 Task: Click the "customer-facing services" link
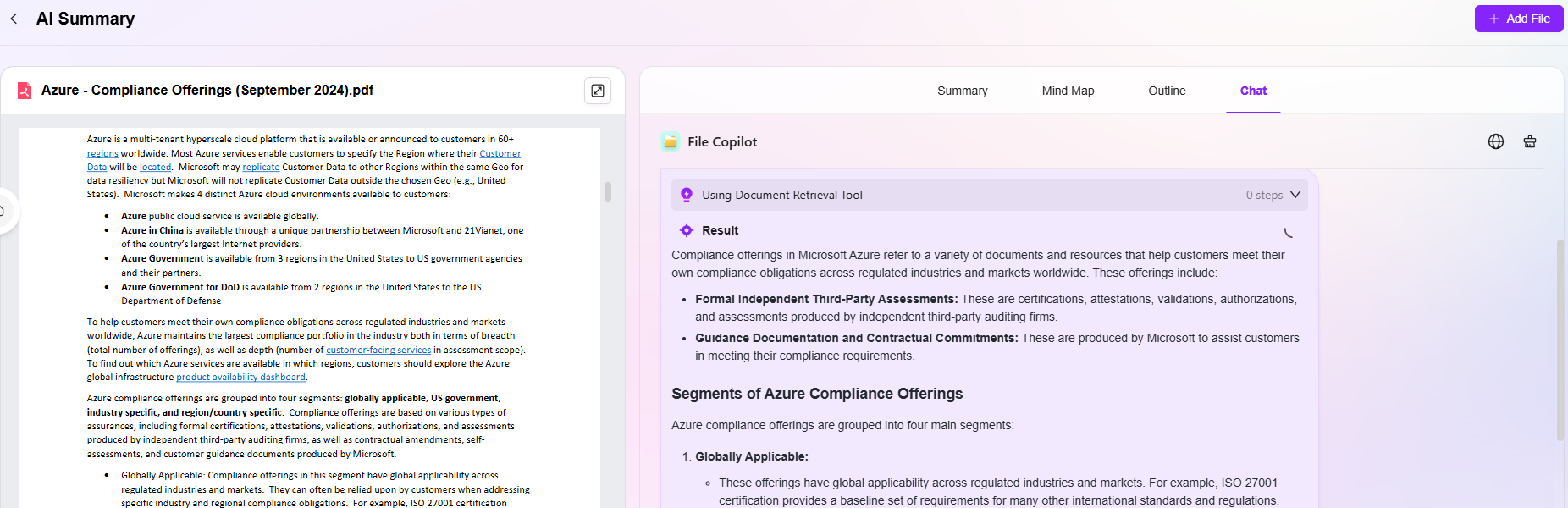point(378,350)
